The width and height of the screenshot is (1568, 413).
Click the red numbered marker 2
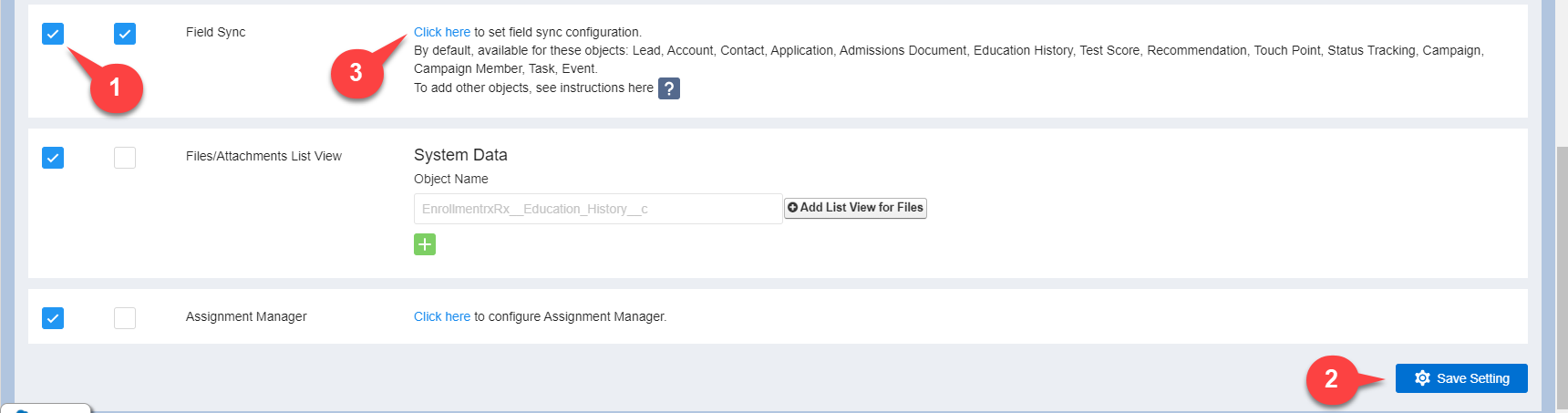point(1331,378)
